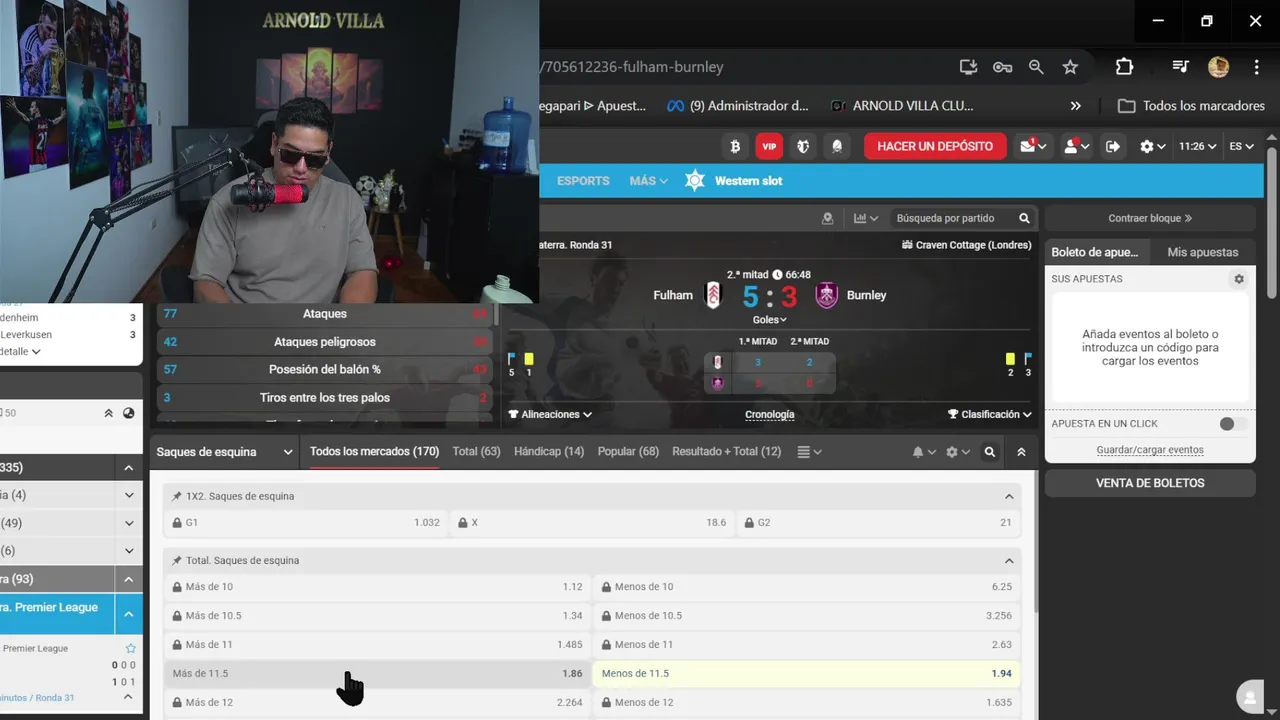Toggle the Apuesta en un click switch
Viewport: 1280px width, 720px height.
pyautogui.click(x=1232, y=424)
